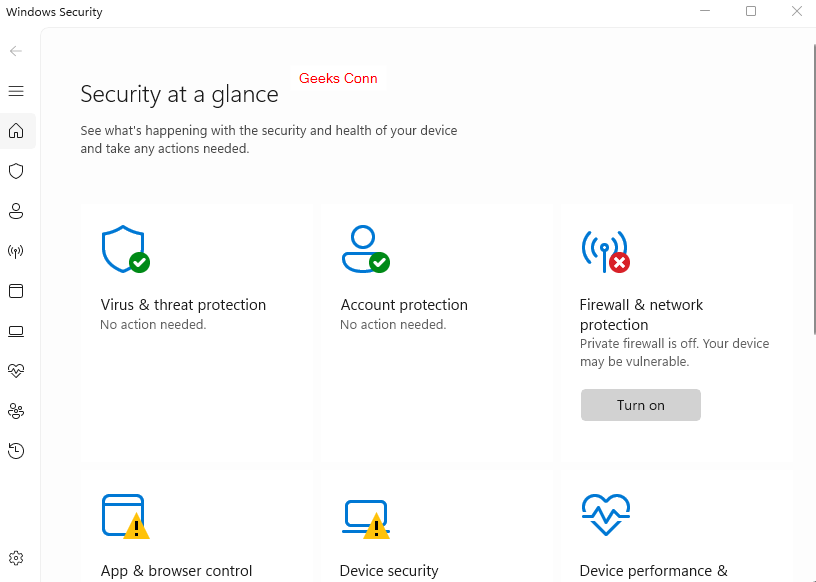Screen dimensions: 816x582
Task: Turn on the private firewall
Action: pyautogui.click(x=640, y=405)
